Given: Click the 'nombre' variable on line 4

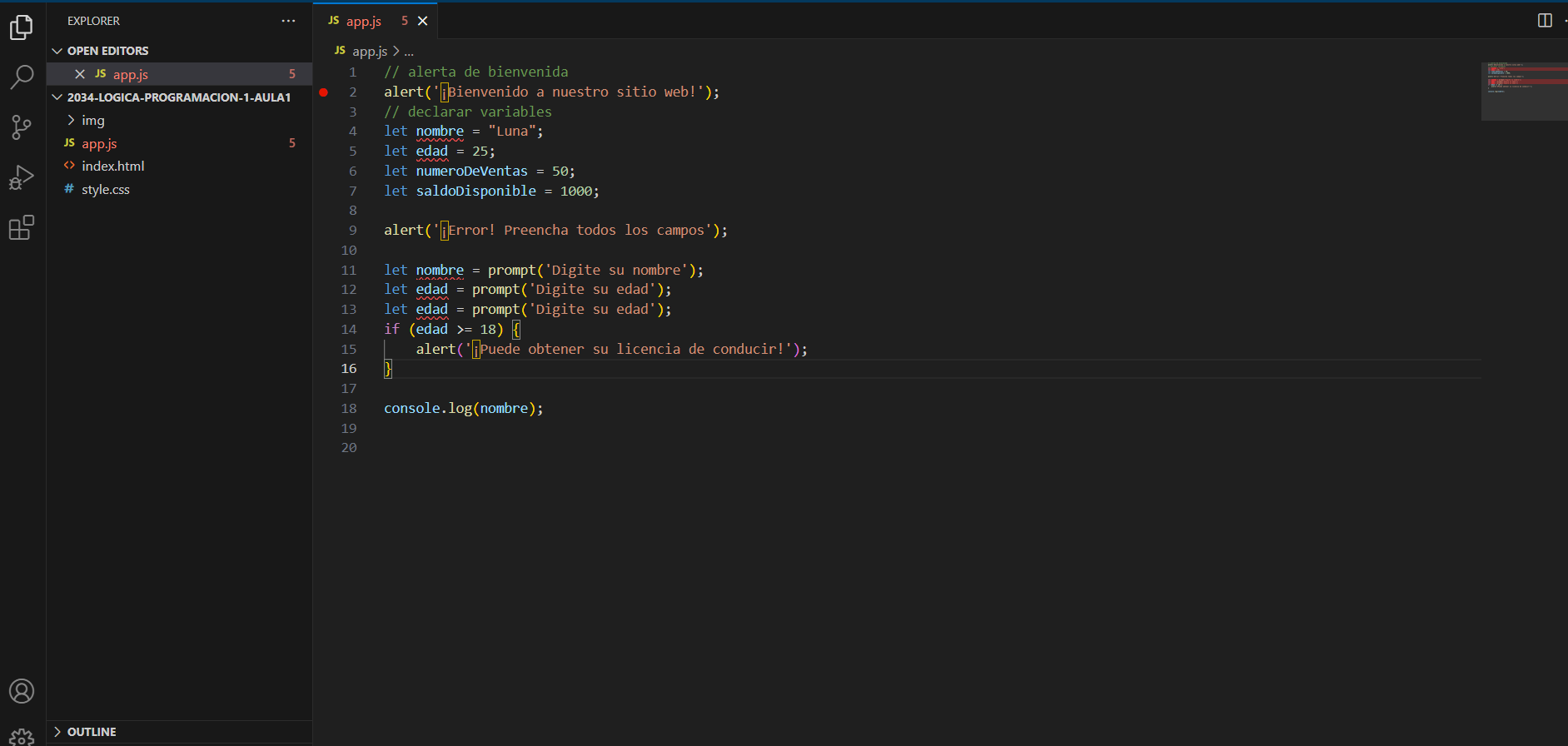Looking at the screenshot, I should [x=440, y=132].
